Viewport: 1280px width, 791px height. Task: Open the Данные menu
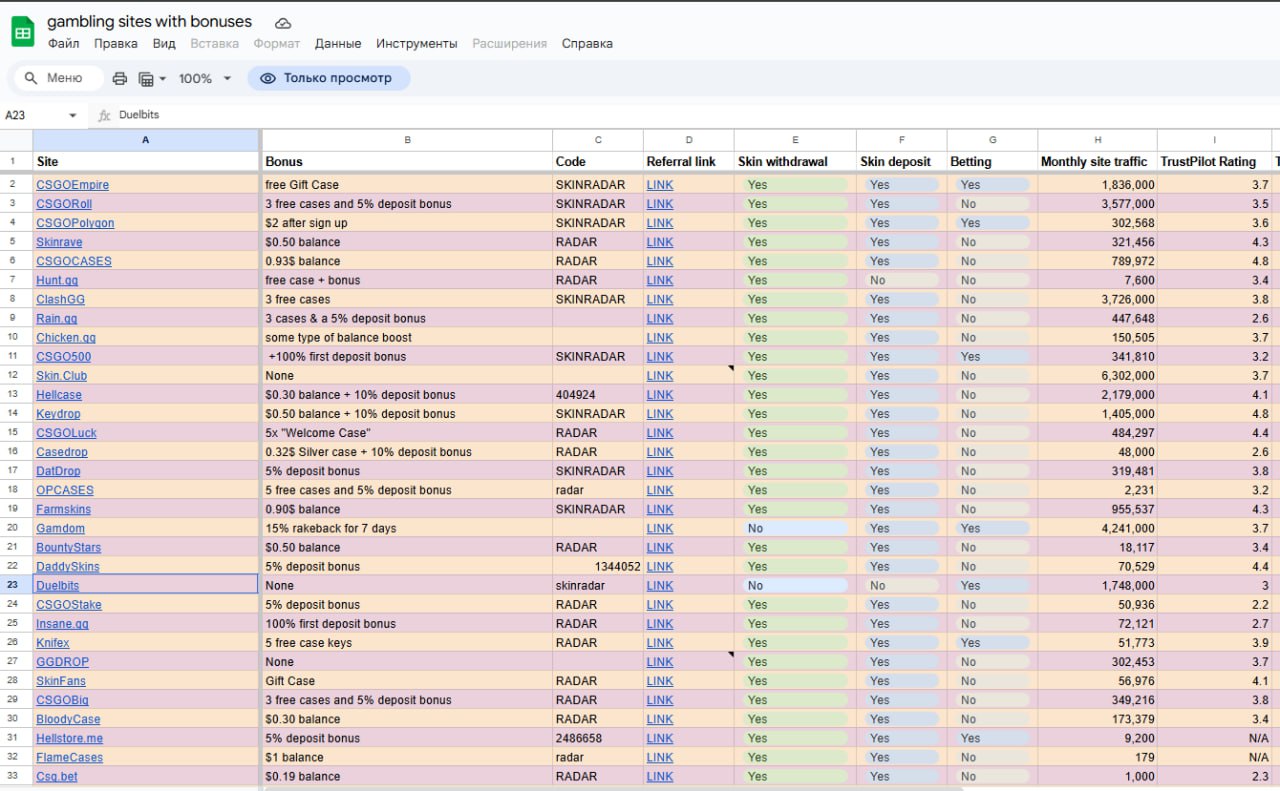coord(338,43)
